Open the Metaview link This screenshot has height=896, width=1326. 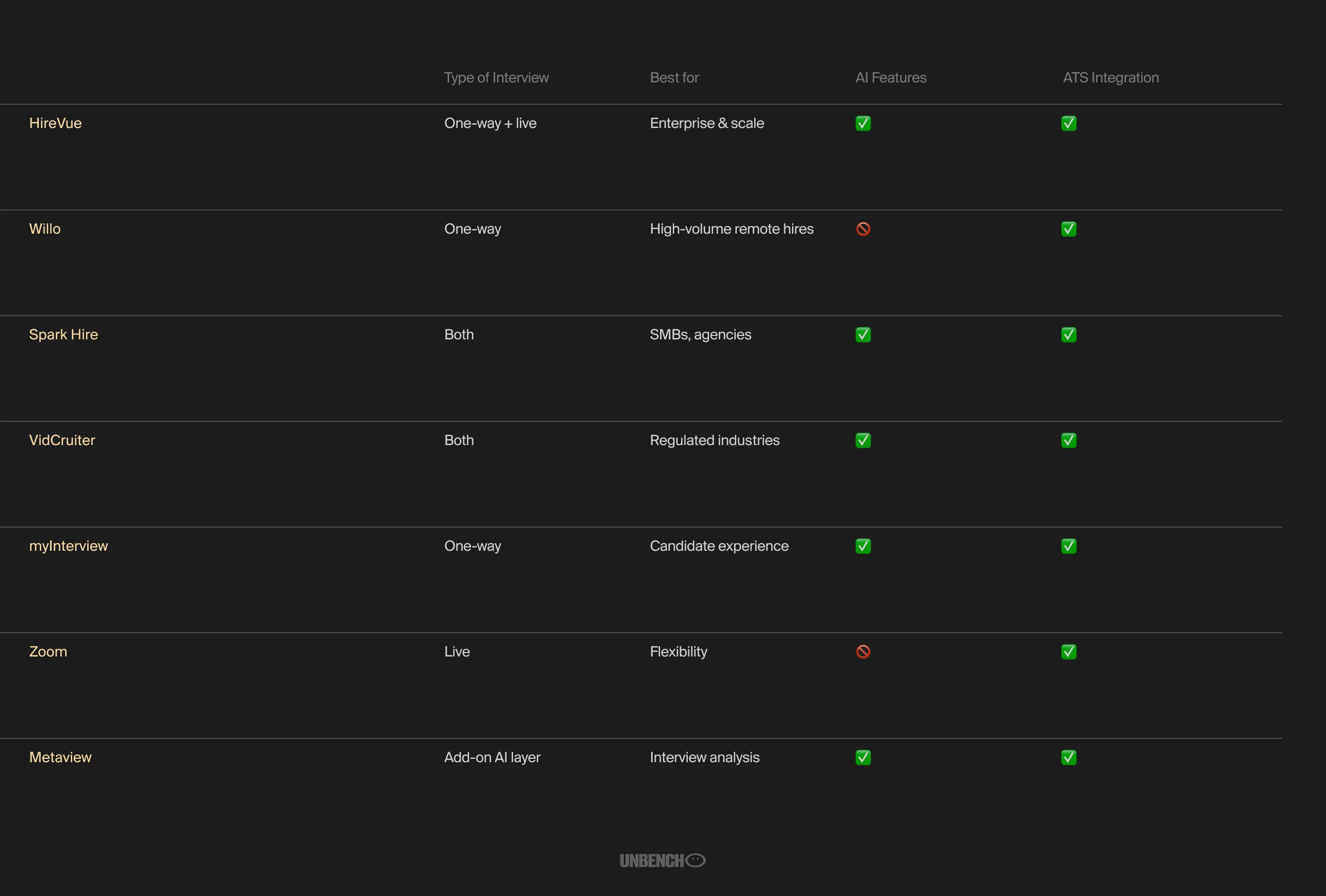(60, 757)
